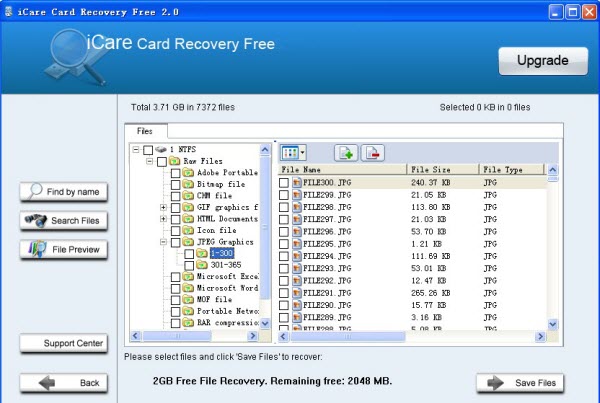Click the add-file icon with green plus
Screen dimensions: 600x403
click(x=346, y=153)
